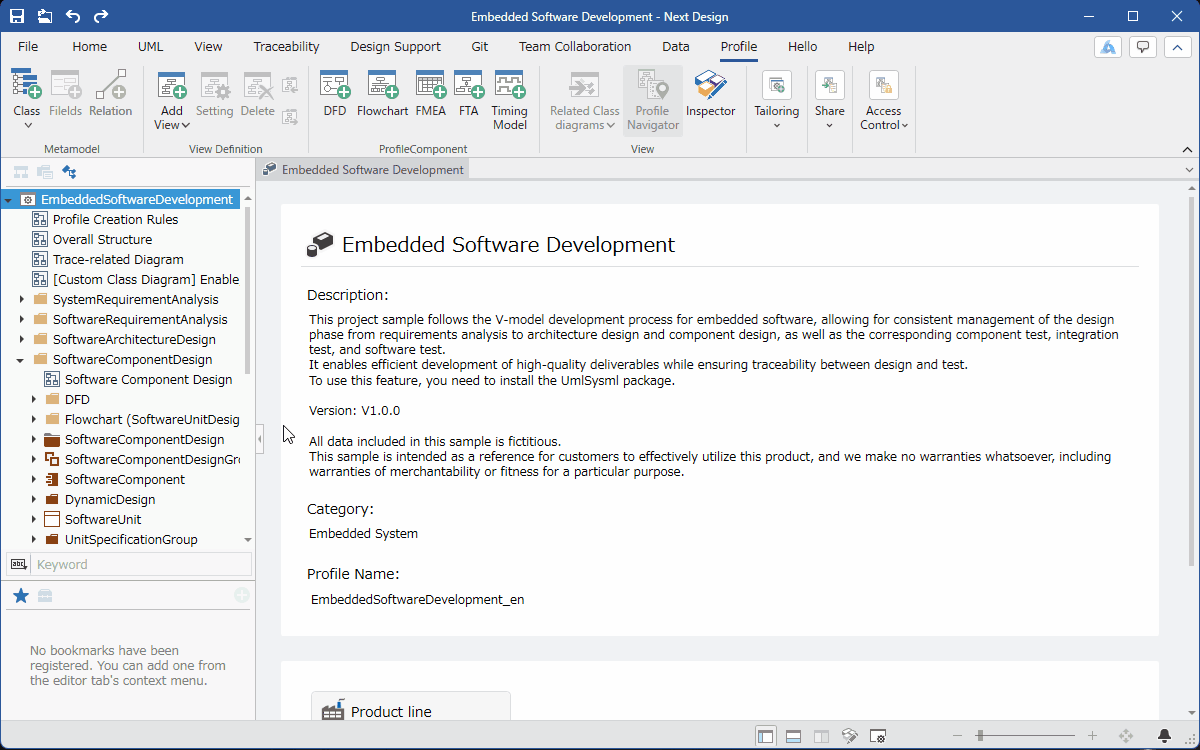Click the Save icon in title bar
Viewport: 1200px width, 750px height.
pos(17,16)
